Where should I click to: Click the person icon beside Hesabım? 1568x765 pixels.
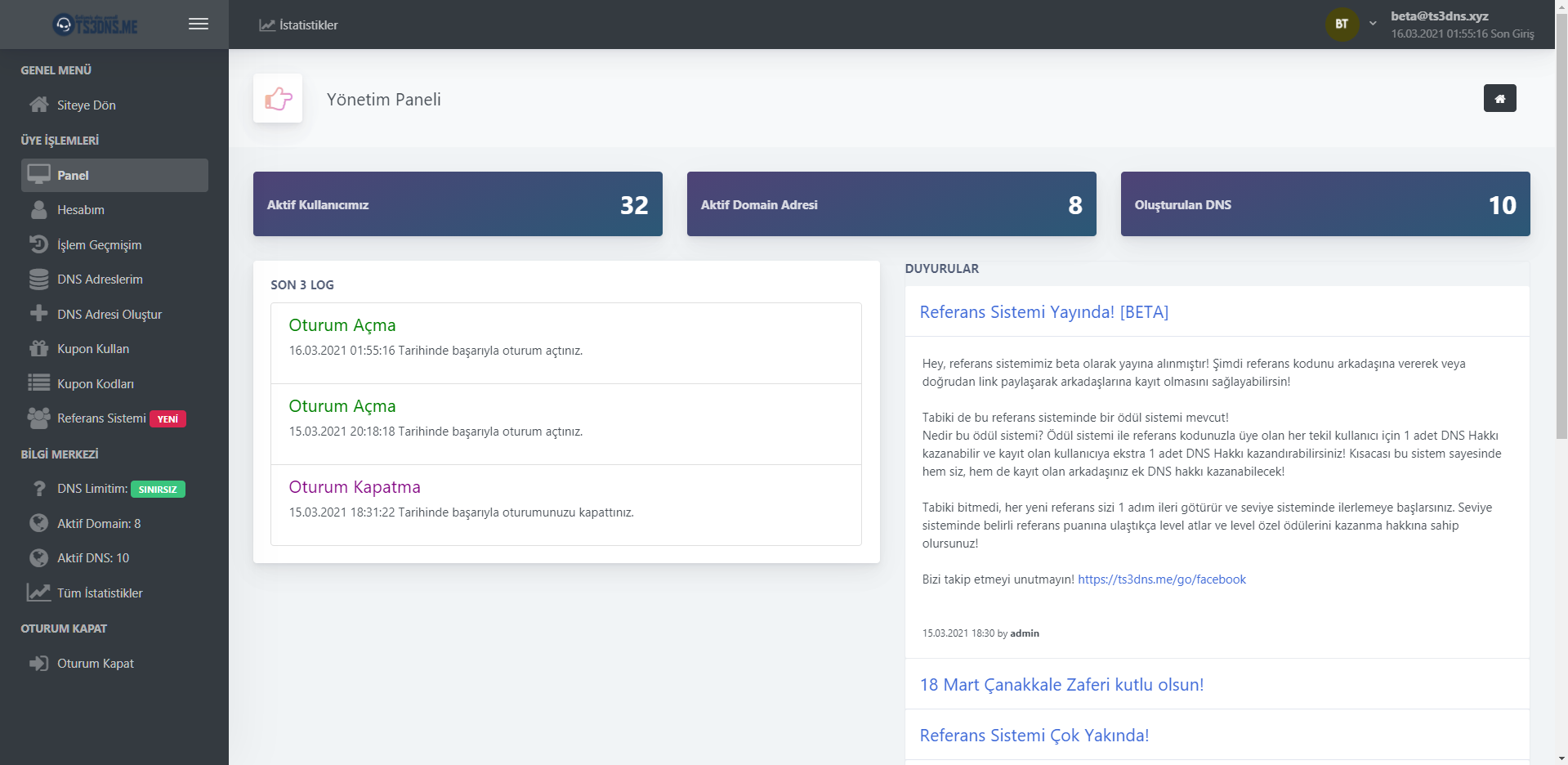pos(38,210)
